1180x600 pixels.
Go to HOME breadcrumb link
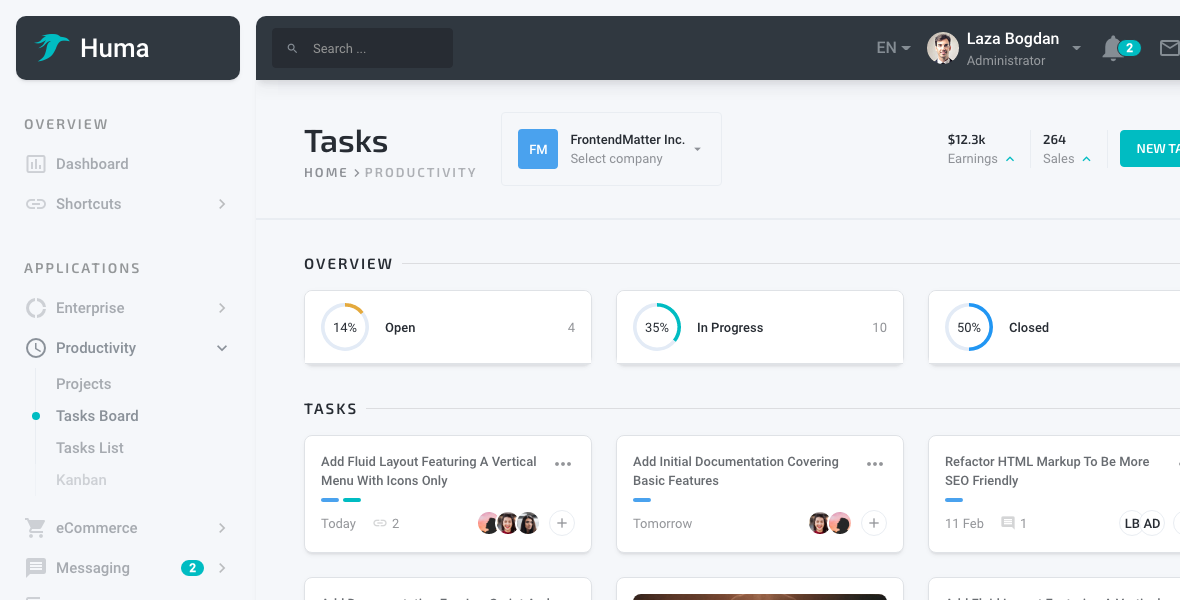[x=326, y=172]
